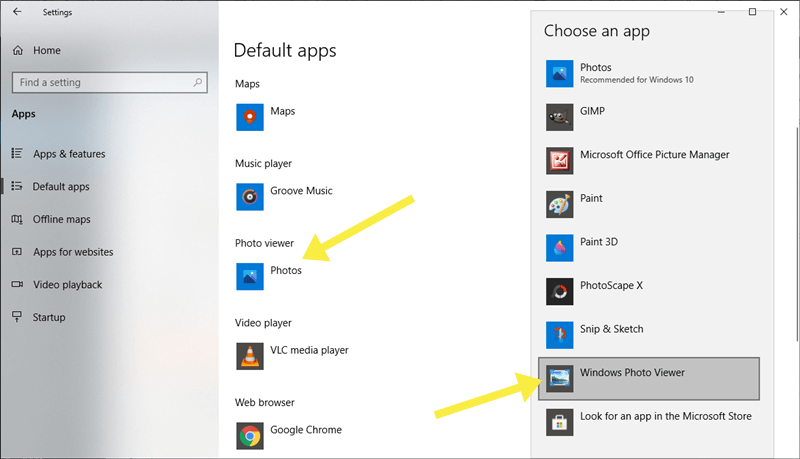The height and width of the screenshot is (459, 800).
Task: Focus the Find a setting search box
Action: pyautogui.click(x=110, y=82)
